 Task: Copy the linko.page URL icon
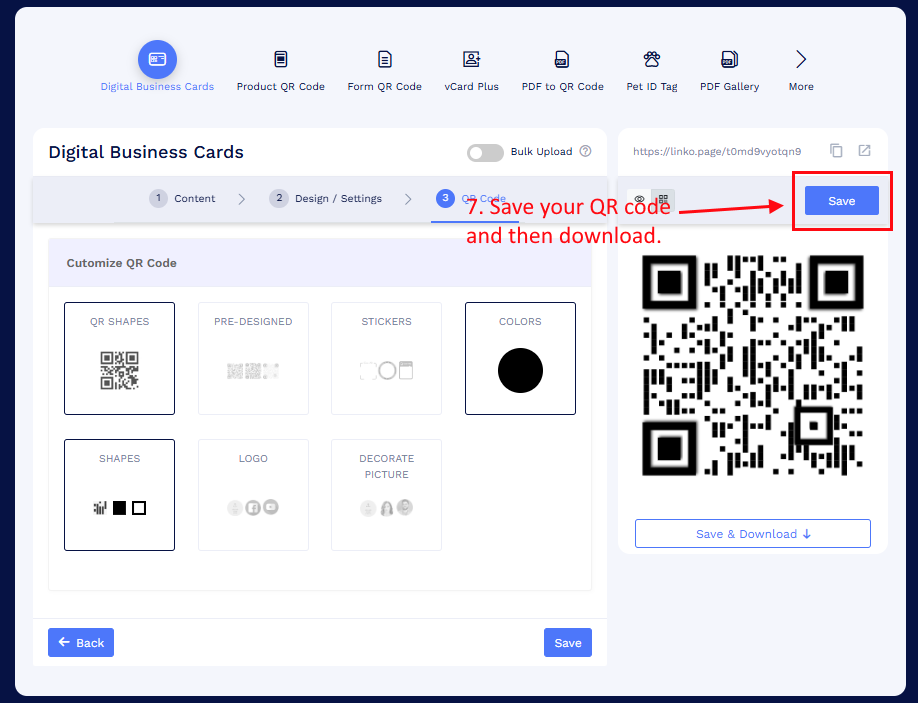[x=836, y=150]
